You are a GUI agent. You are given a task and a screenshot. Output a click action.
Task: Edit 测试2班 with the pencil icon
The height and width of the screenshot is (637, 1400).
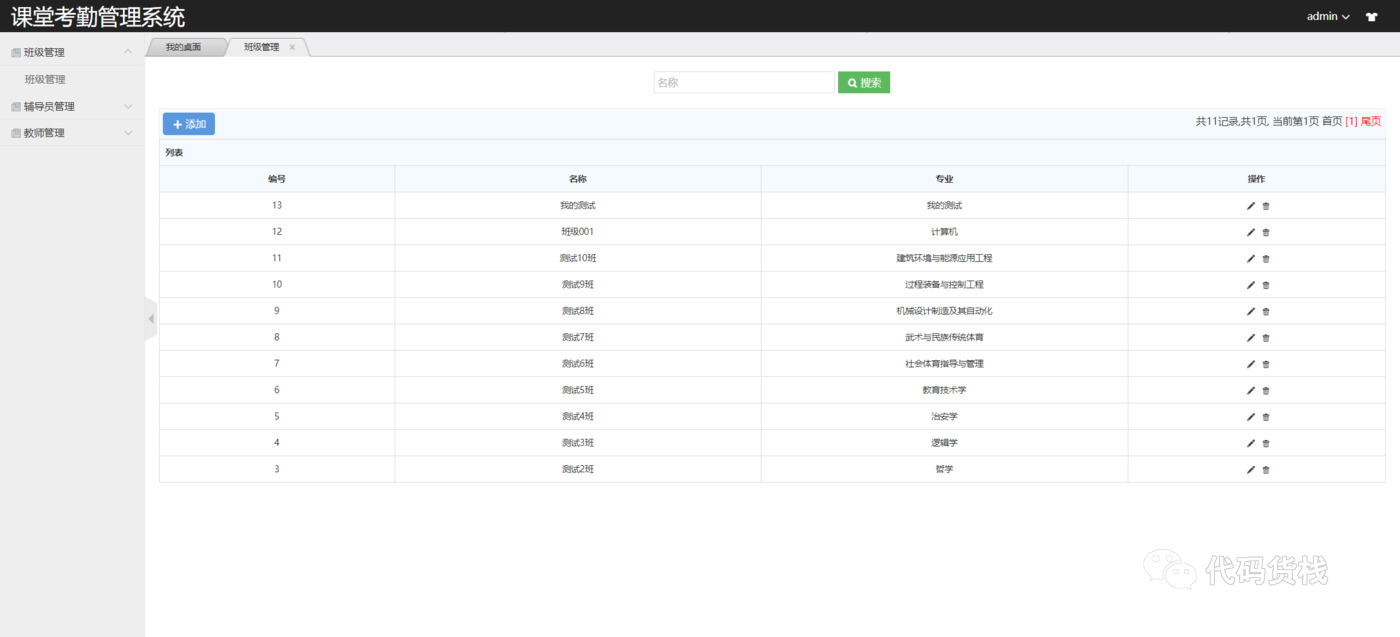tap(1250, 470)
